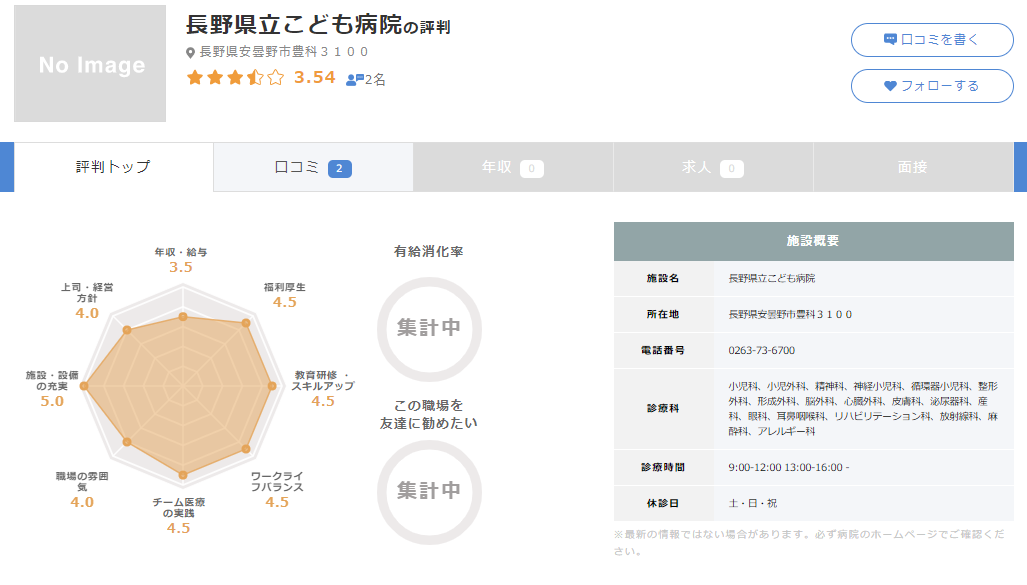Click the half-filled fourth rating star
Viewport: 1027px width, 585px height.
(255, 78)
